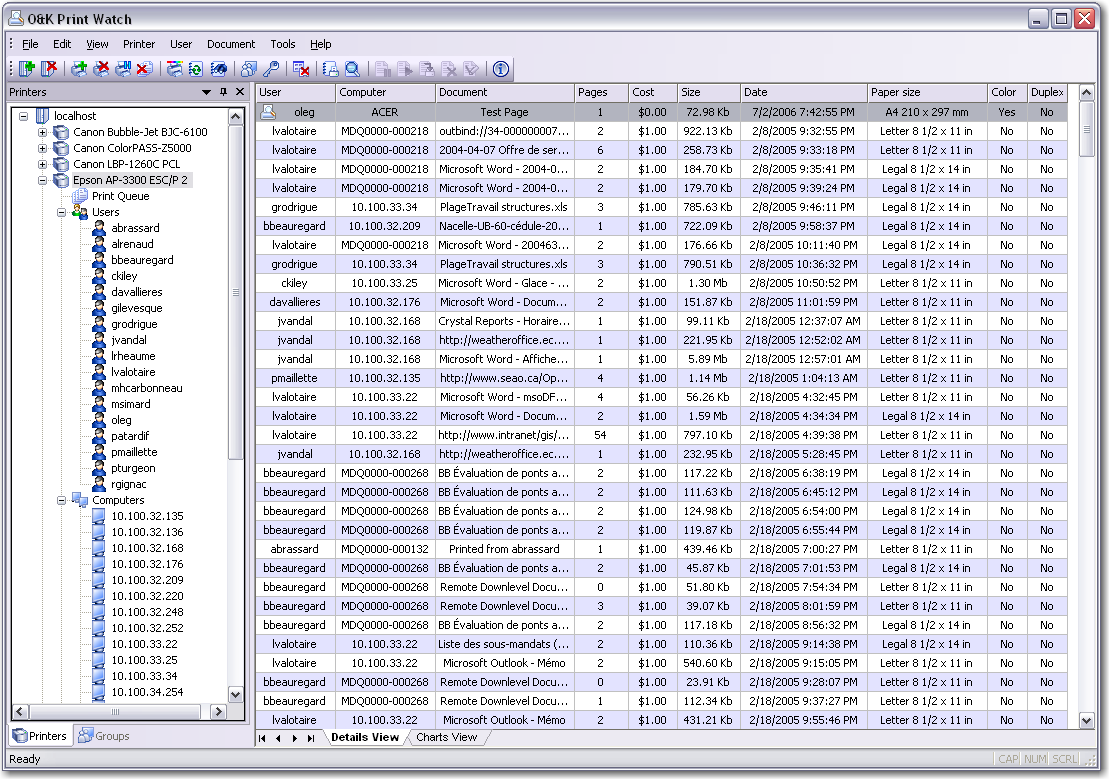1109x779 pixels.
Task: Toggle the pin on the Printers panel
Action: [223, 92]
